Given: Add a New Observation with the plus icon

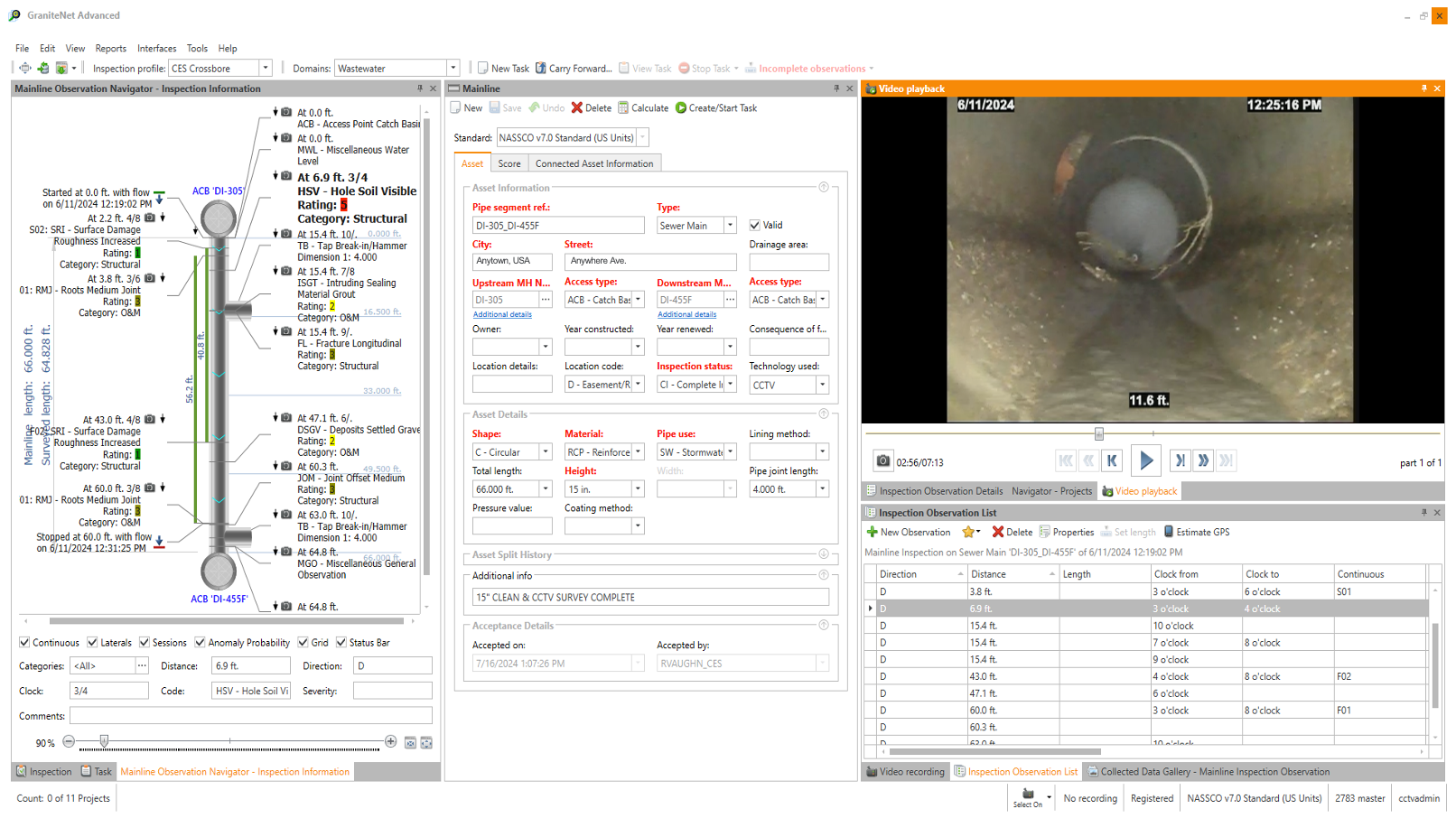Looking at the screenshot, I should (x=873, y=533).
